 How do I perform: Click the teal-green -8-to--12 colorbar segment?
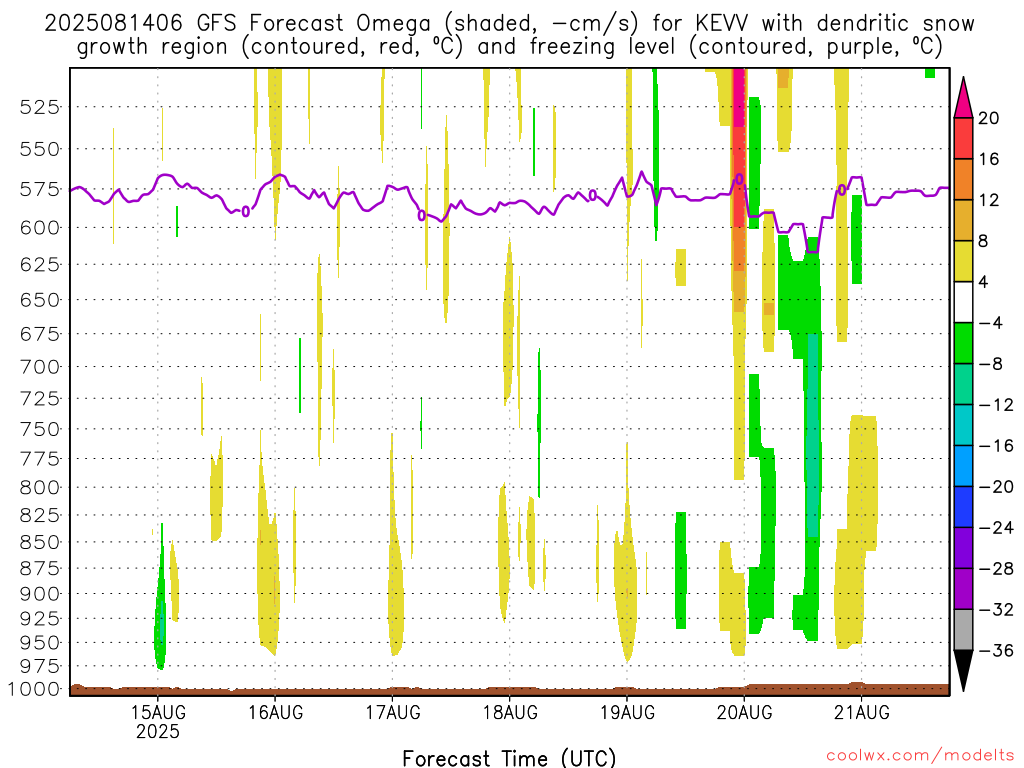click(x=963, y=385)
